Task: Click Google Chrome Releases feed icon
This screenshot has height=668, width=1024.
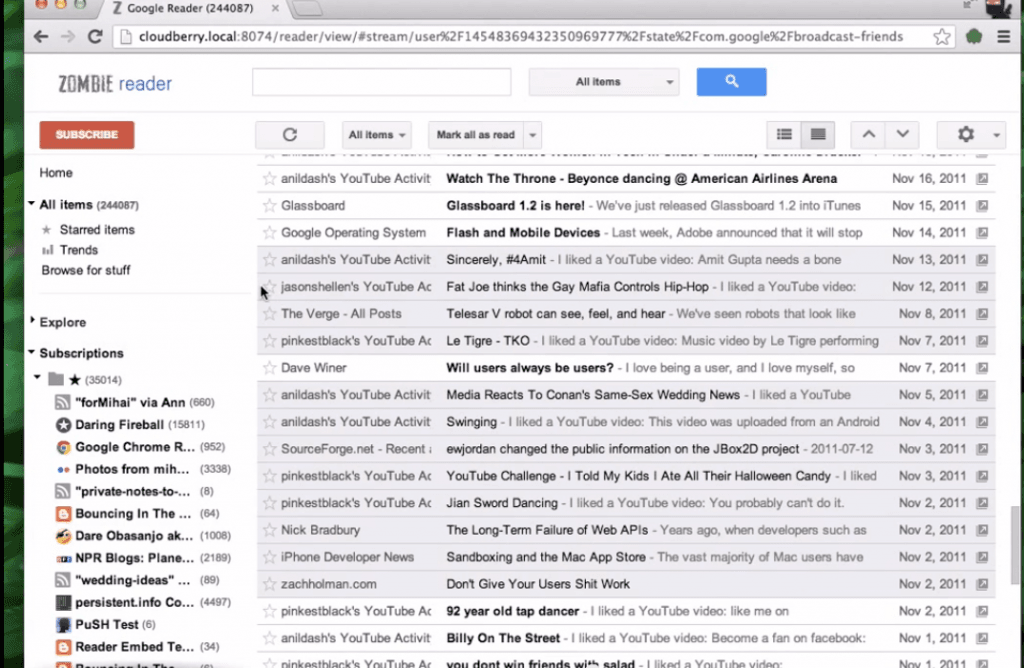Action: click(x=63, y=447)
